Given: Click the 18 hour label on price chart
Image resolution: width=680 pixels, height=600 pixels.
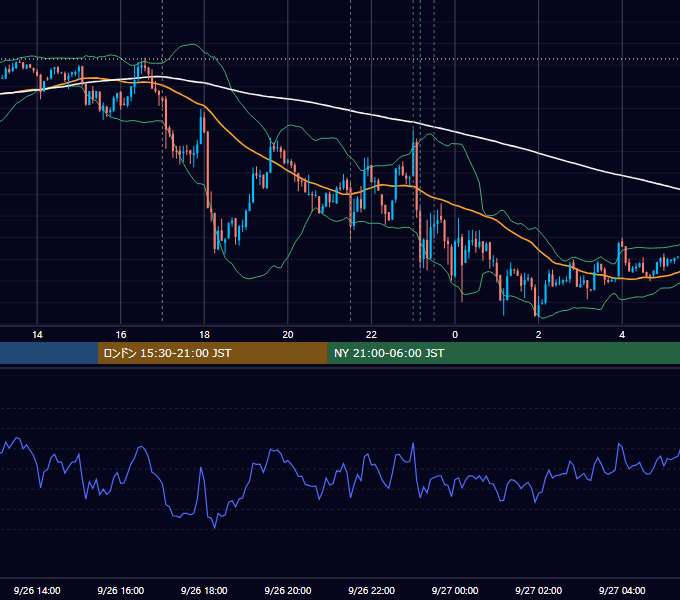Looking at the screenshot, I should (204, 335).
